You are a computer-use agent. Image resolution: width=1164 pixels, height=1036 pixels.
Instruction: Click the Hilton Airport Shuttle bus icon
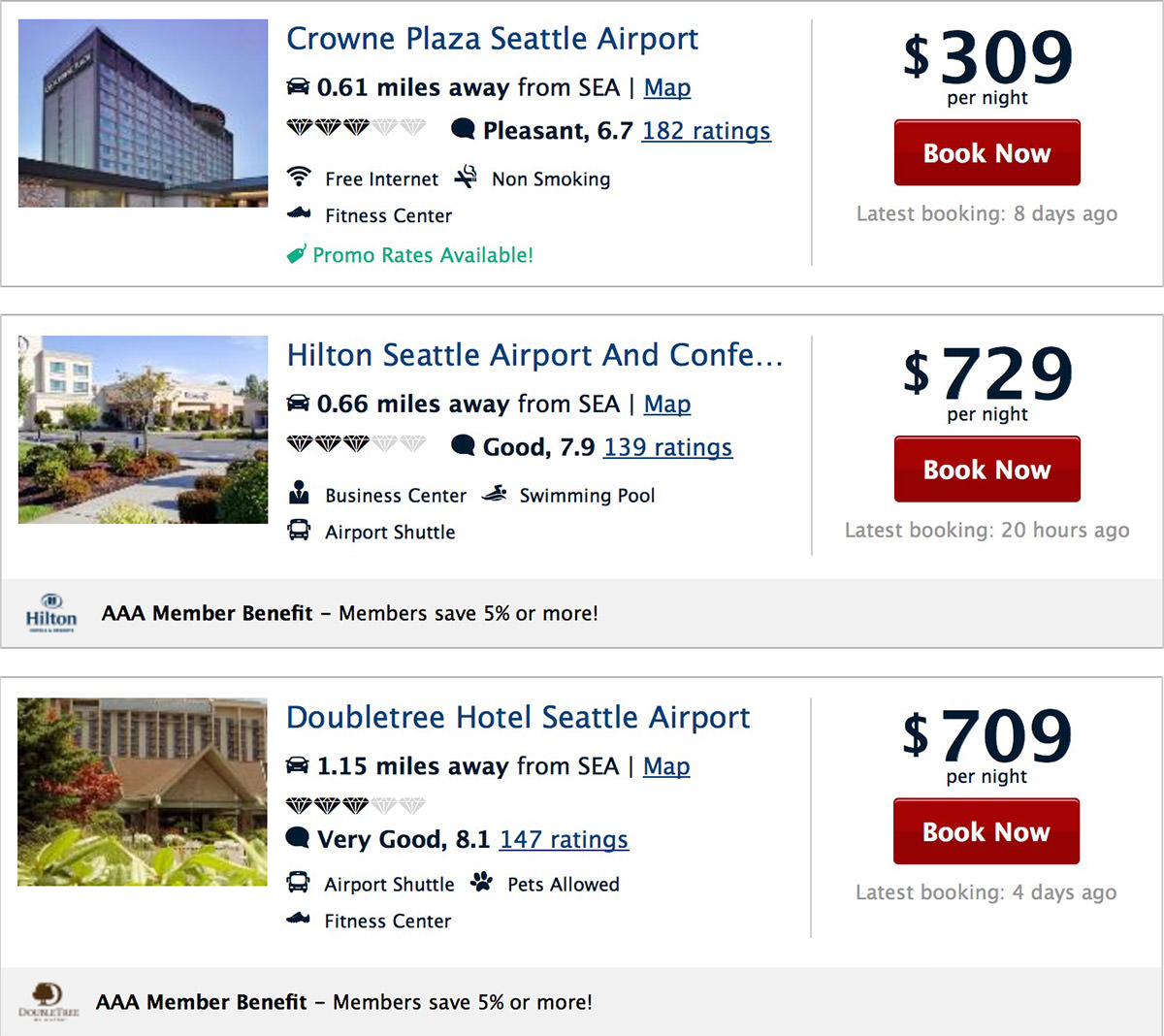click(x=299, y=530)
